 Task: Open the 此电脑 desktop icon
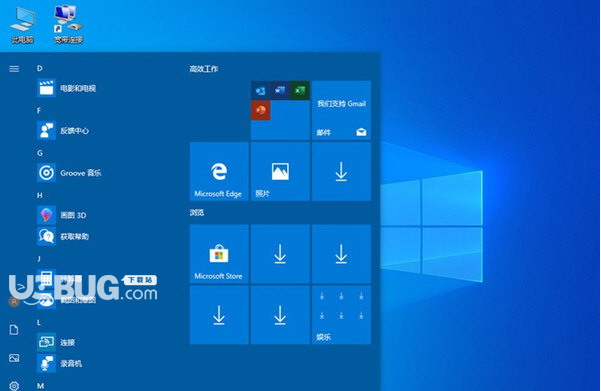coord(22,25)
